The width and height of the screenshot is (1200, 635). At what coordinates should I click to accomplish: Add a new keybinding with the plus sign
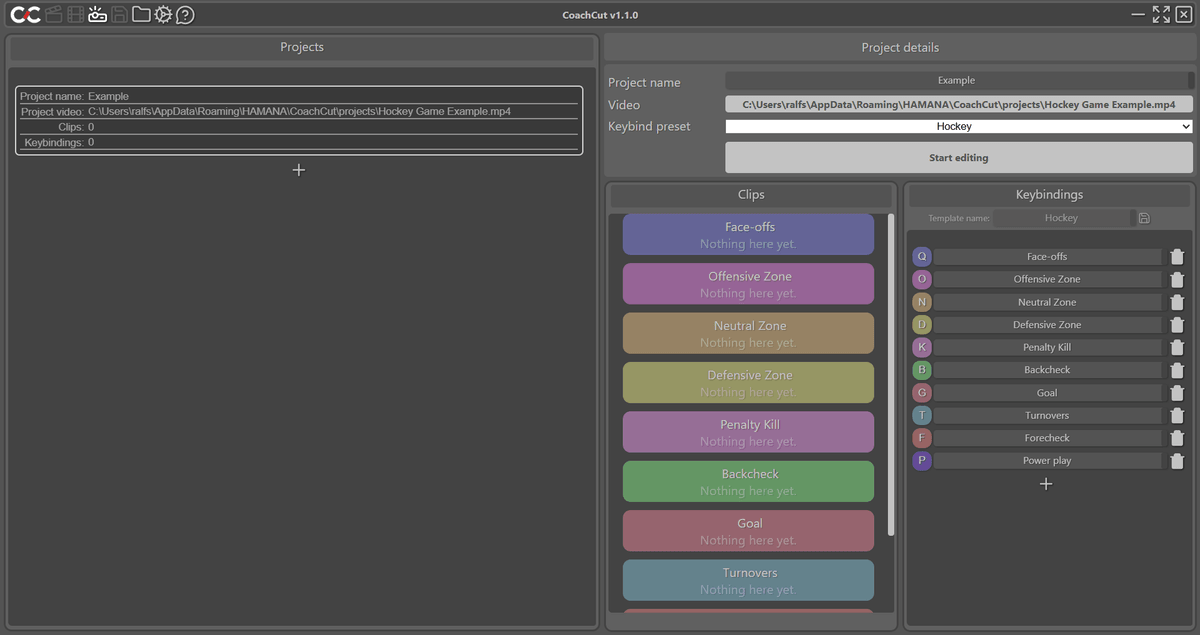click(x=1046, y=483)
